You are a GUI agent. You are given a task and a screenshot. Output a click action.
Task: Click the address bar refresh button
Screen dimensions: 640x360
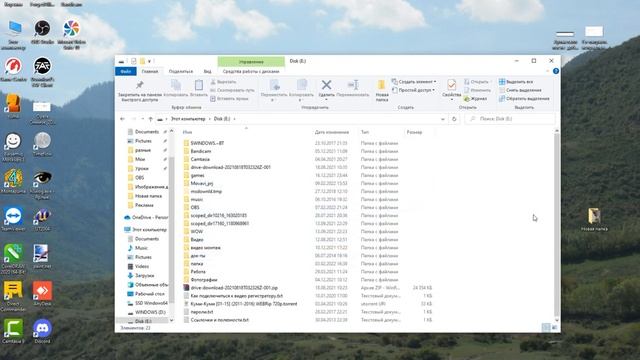454,119
